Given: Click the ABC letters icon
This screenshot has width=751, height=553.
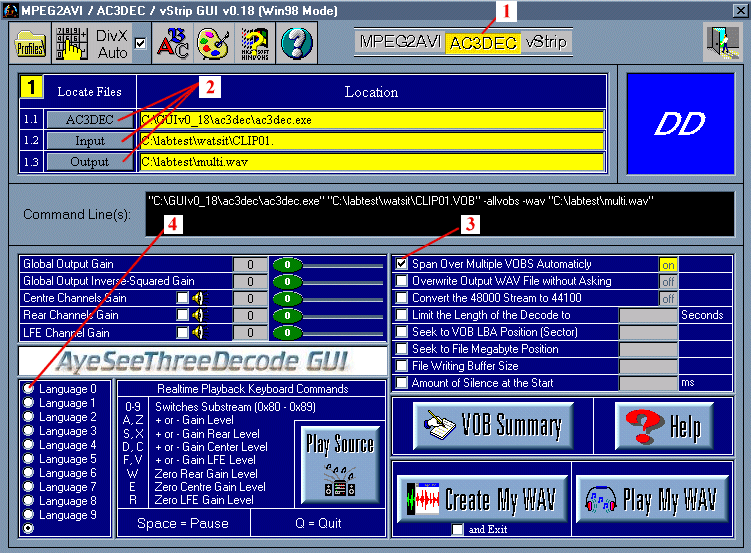Looking at the screenshot, I should click(172, 44).
